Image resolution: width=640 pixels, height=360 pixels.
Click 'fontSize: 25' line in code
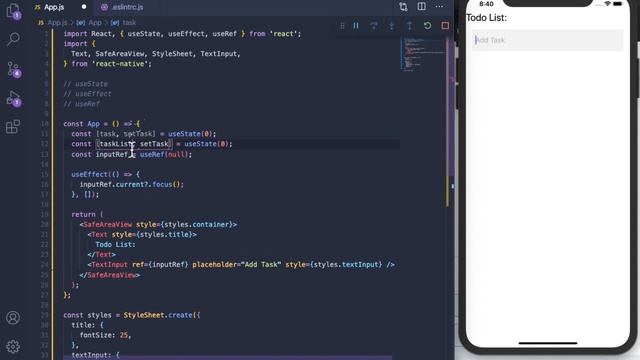(x=106, y=335)
